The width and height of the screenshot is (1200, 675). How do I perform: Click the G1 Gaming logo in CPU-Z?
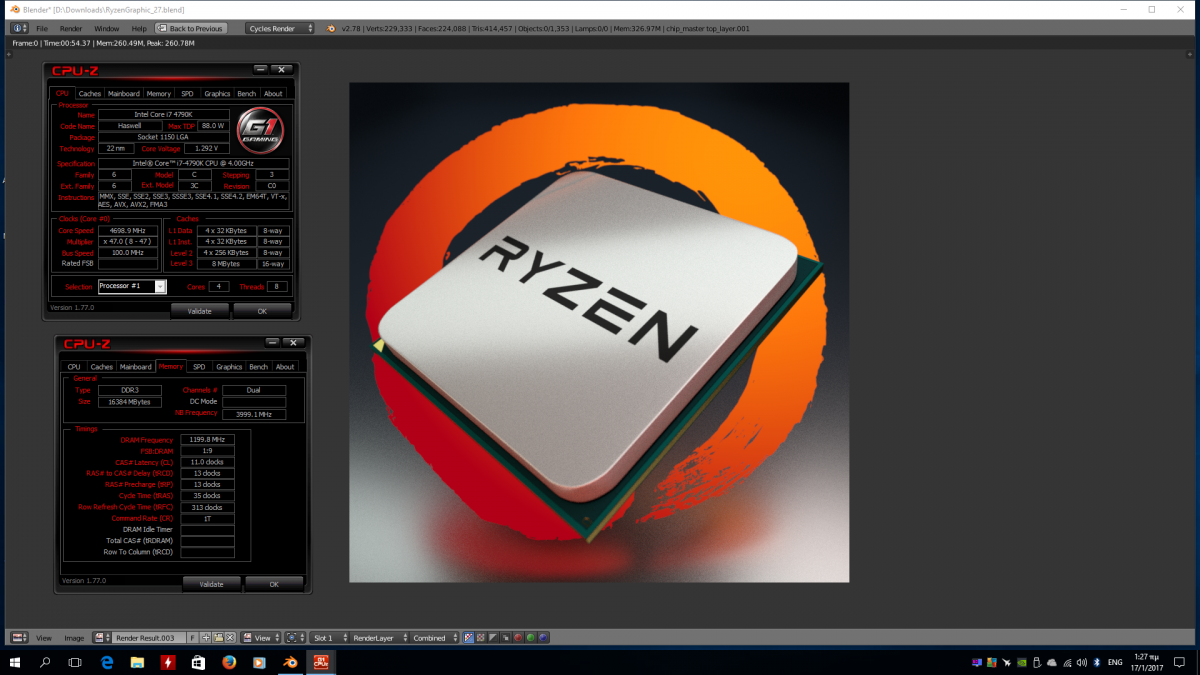tap(260, 130)
